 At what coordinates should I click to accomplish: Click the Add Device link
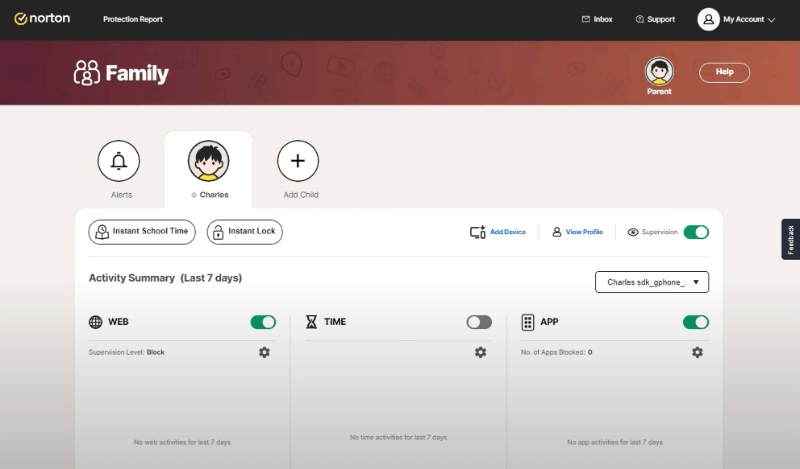[x=508, y=232]
